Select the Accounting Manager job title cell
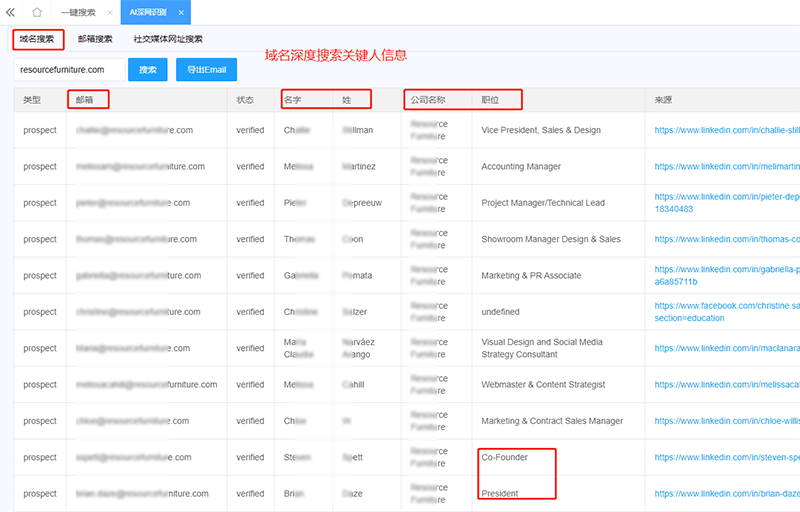800x512 pixels. [x=521, y=167]
